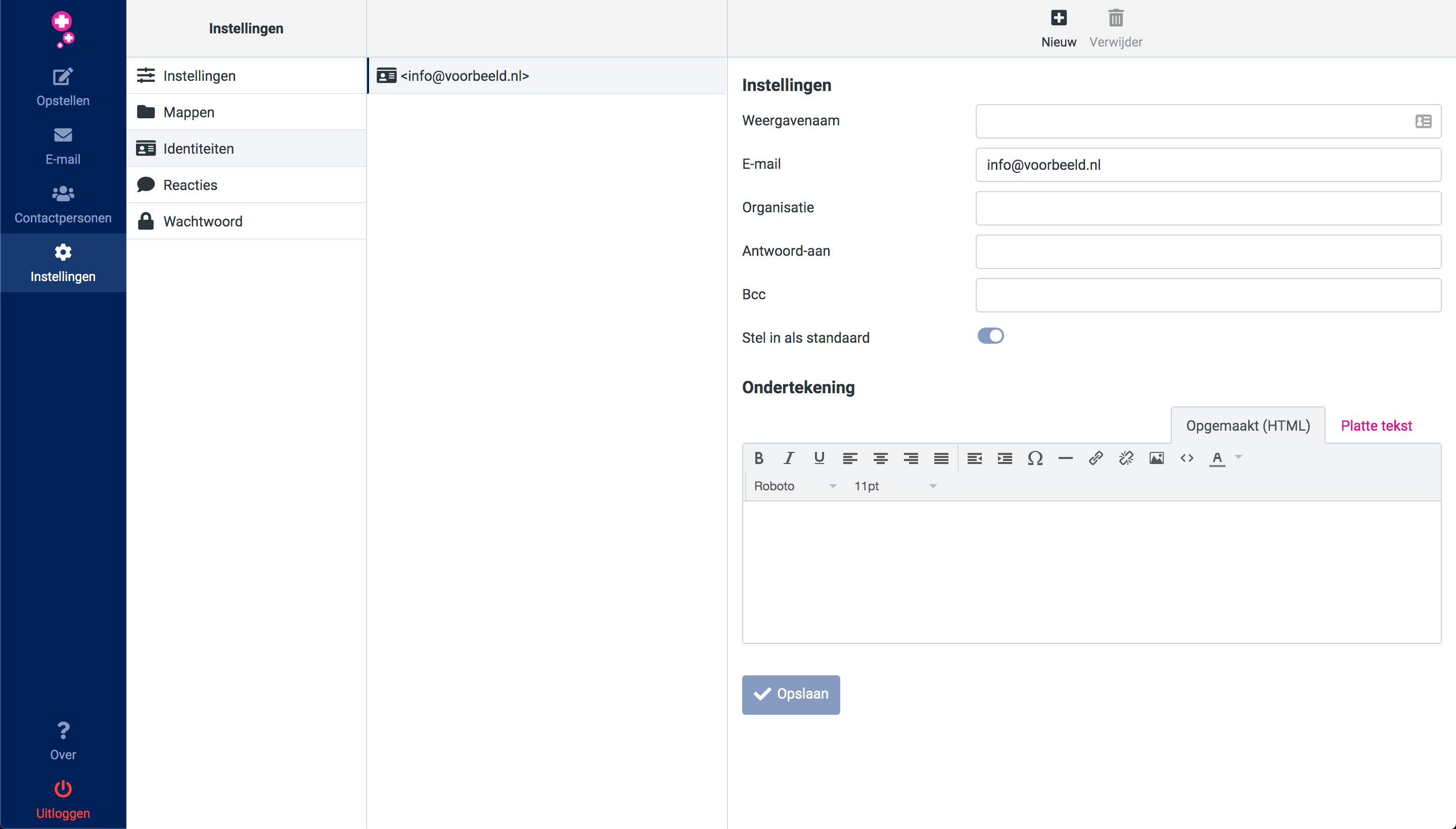Switch to the Platte tekst tab

(x=1376, y=425)
